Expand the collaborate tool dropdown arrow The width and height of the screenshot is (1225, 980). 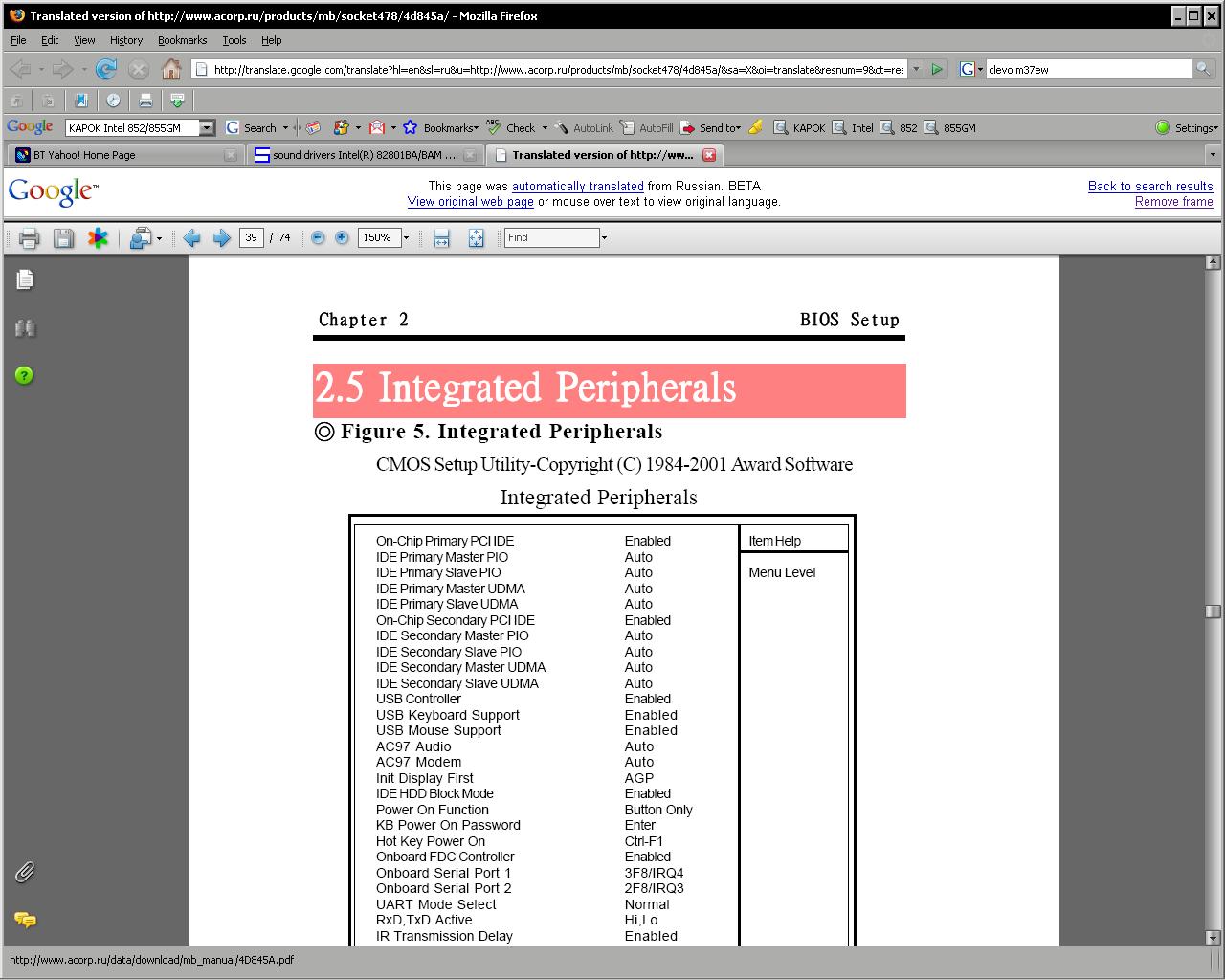tap(159, 238)
